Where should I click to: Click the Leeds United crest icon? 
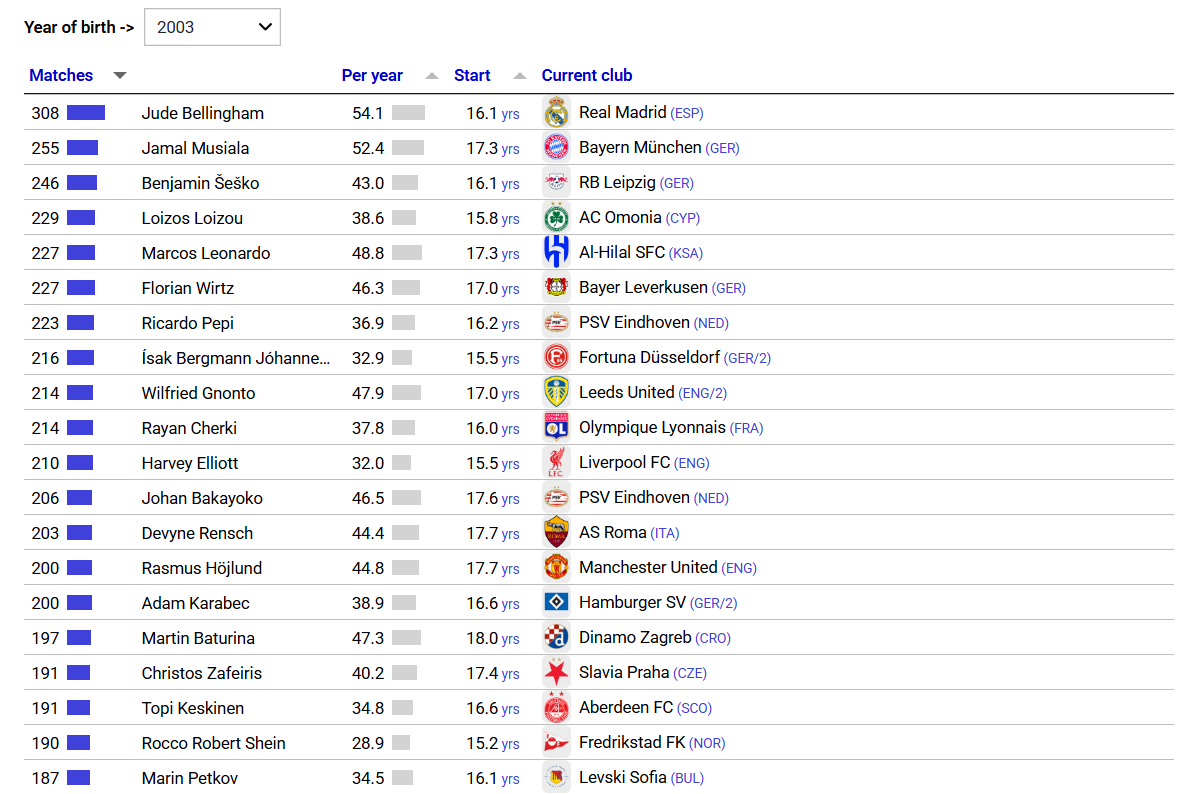[556, 392]
